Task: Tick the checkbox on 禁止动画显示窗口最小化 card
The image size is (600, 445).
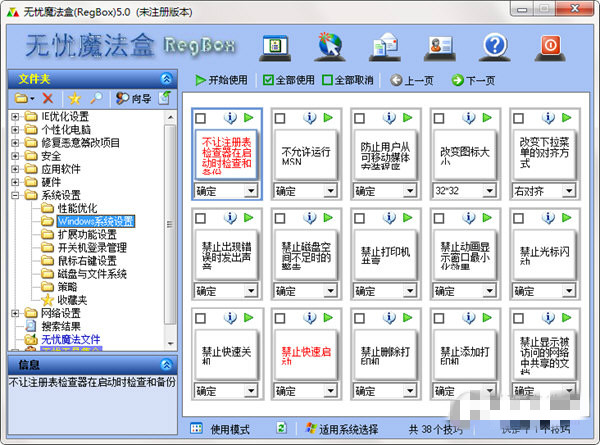Action: 439,218
